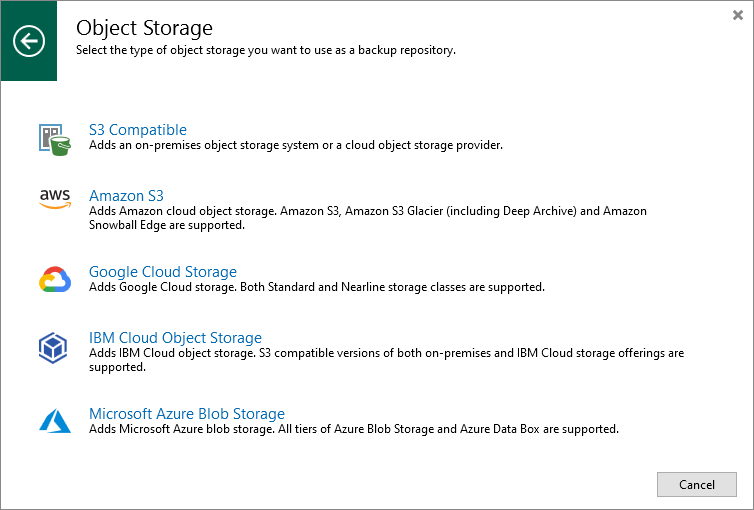This screenshot has width=754, height=510.
Task: Select the Amazon S3 option
Action: point(126,196)
